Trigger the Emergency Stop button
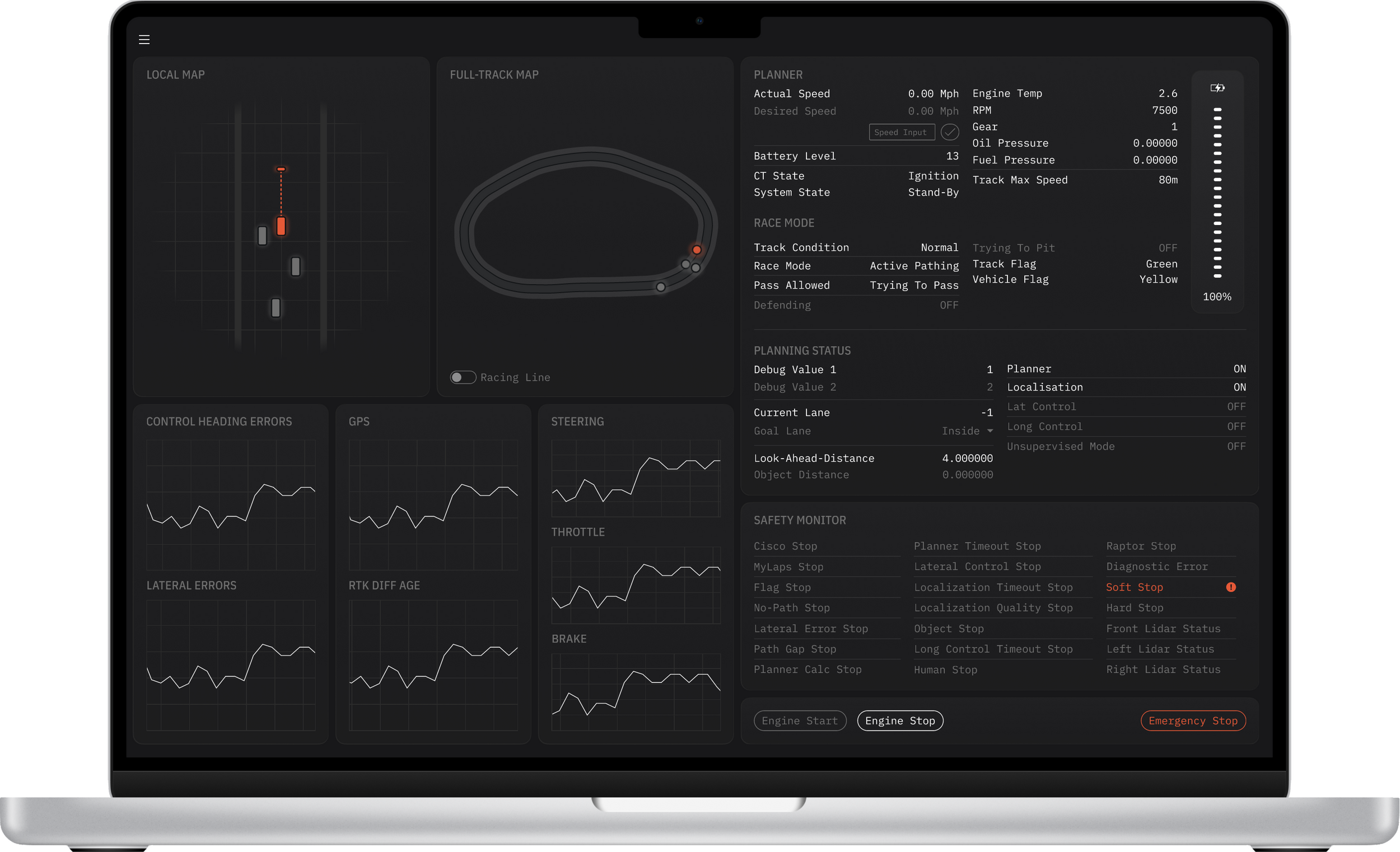This screenshot has height=852, width=1400. (x=1193, y=720)
